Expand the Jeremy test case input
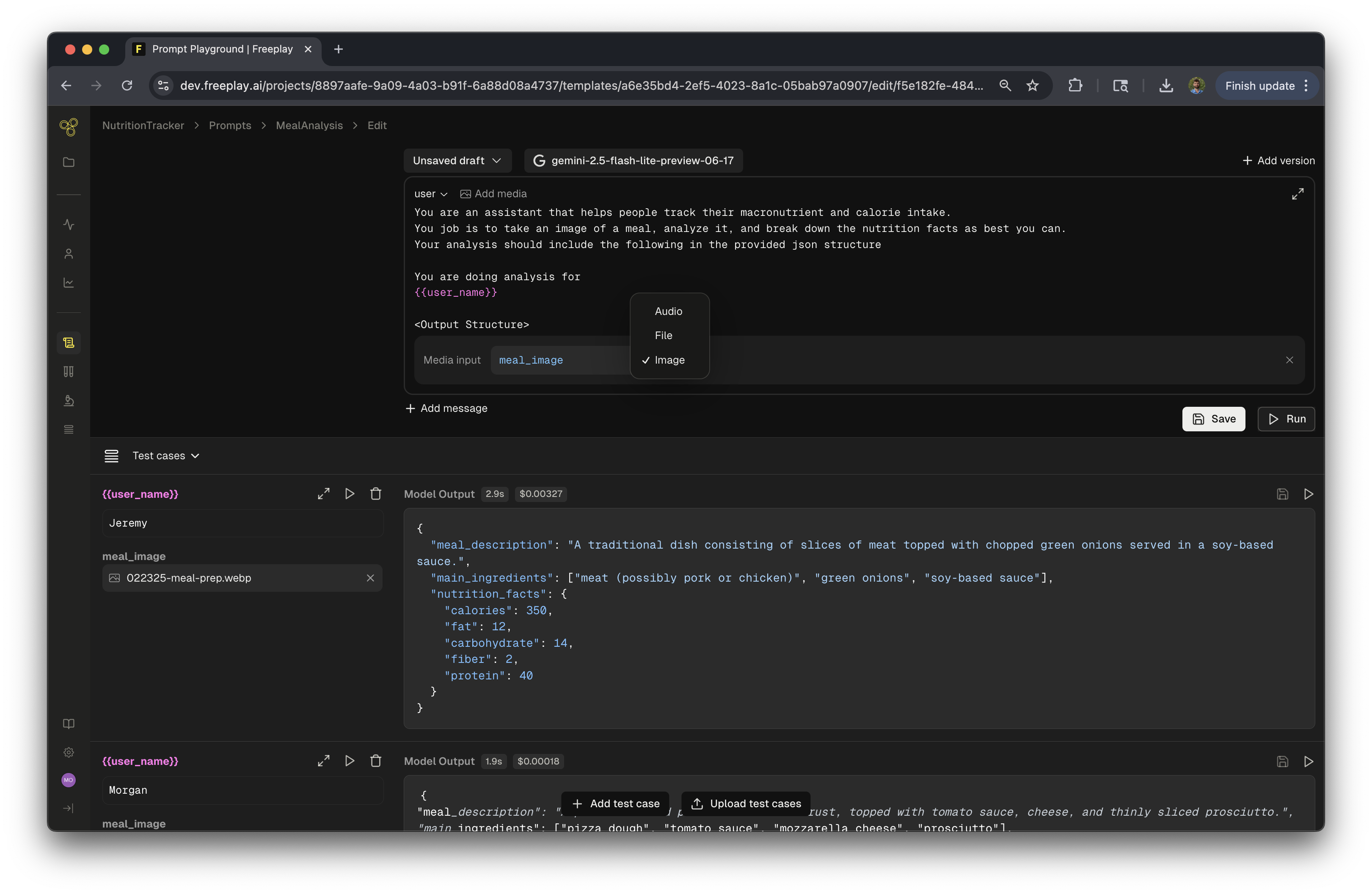The width and height of the screenshot is (1372, 894). [x=323, y=494]
